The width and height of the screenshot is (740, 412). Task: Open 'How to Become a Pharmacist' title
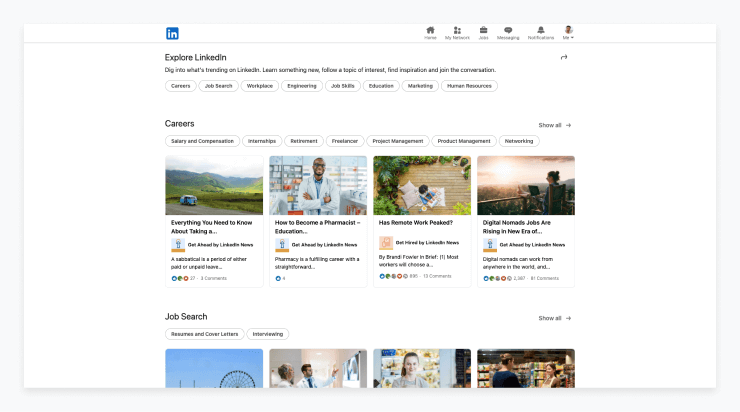pos(317,227)
